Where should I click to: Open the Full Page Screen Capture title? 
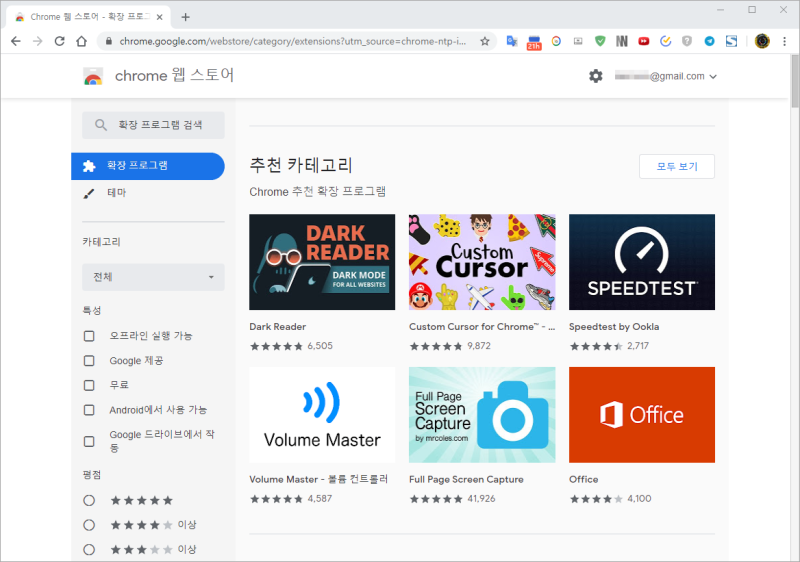click(x=466, y=480)
